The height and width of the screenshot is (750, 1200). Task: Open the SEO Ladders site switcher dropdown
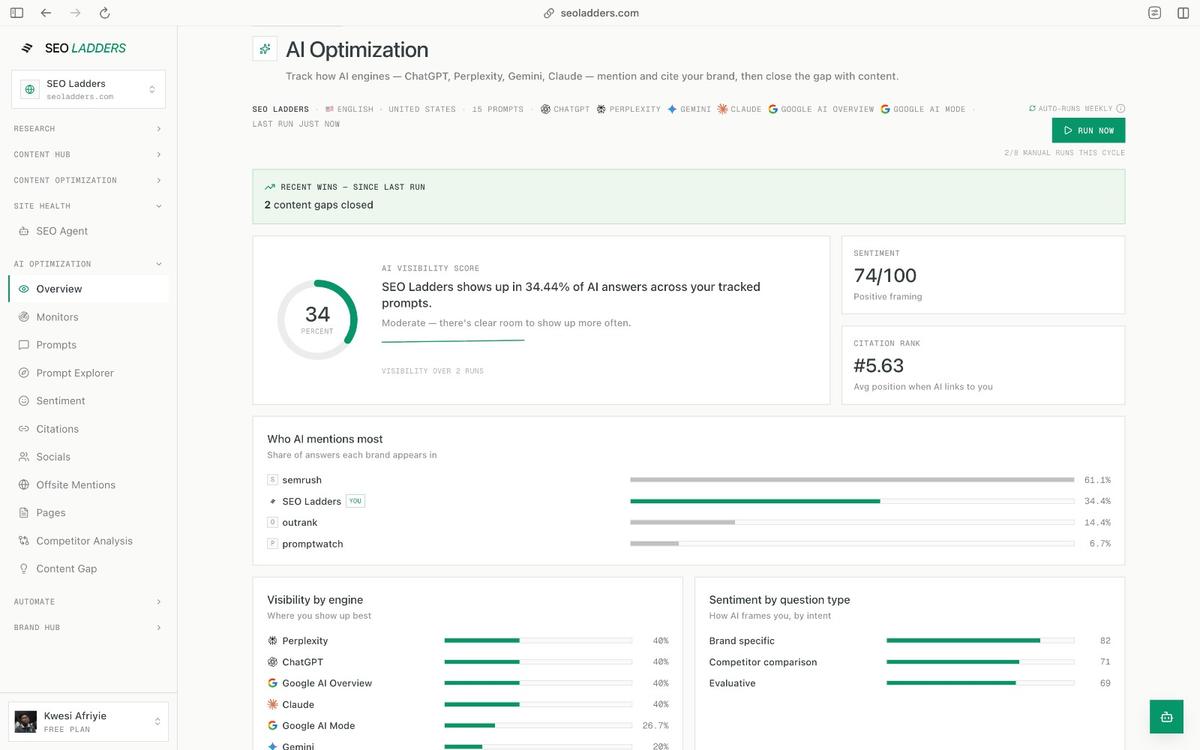[x=88, y=89]
